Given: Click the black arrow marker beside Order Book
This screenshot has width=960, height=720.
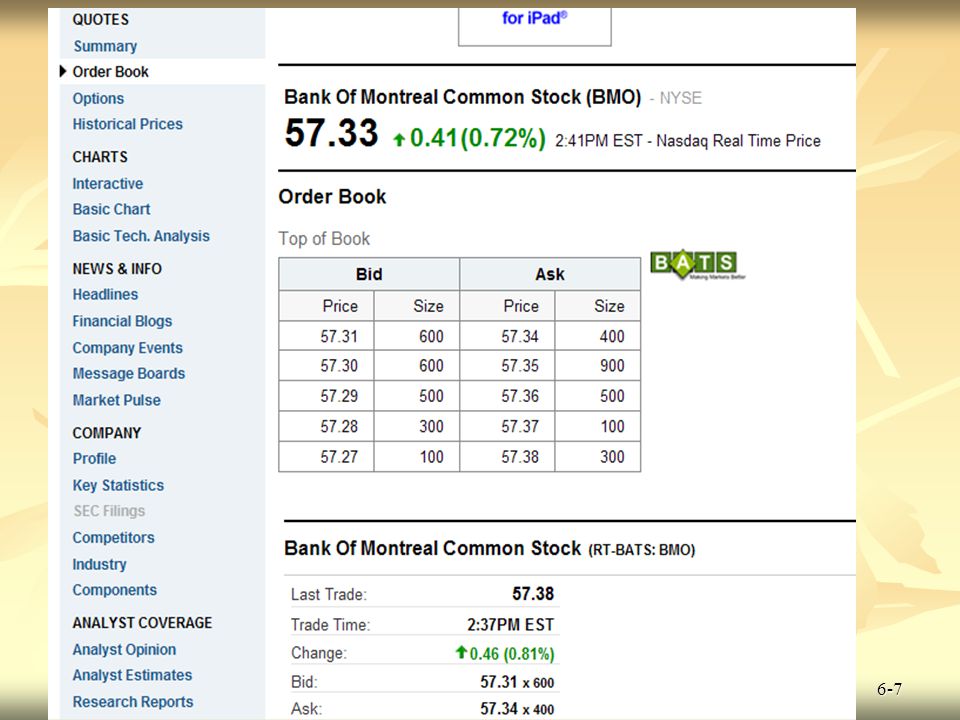Looking at the screenshot, I should 63,72.
